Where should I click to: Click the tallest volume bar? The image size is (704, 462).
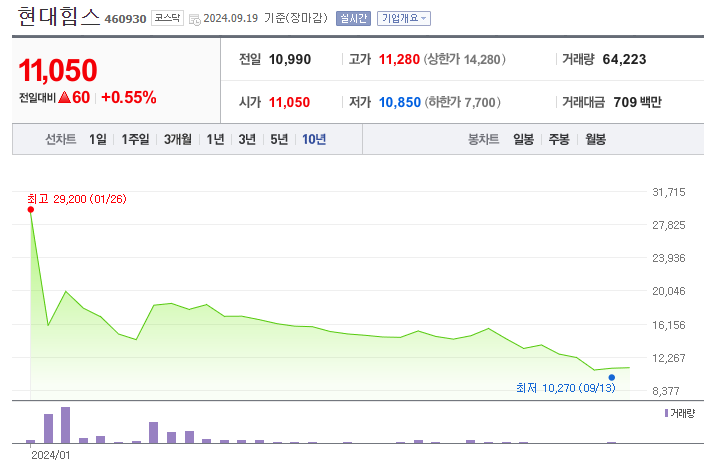[66, 425]
